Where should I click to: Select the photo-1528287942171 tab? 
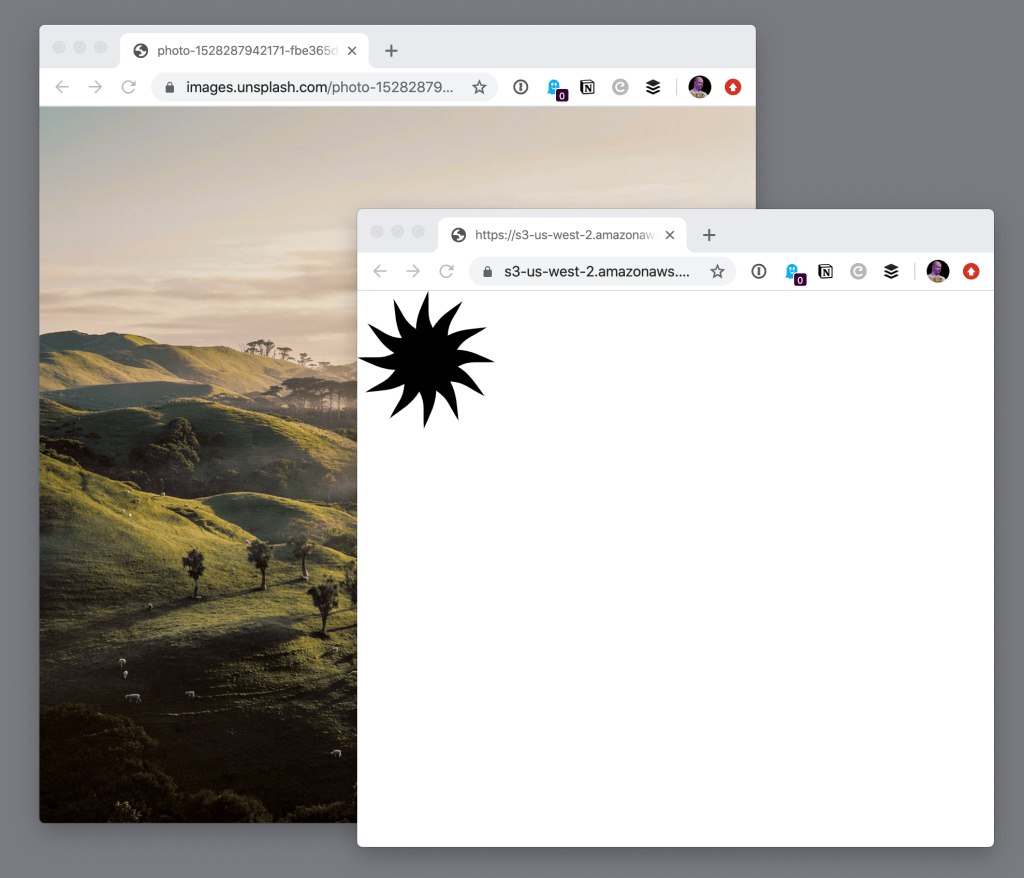(244, 50)
